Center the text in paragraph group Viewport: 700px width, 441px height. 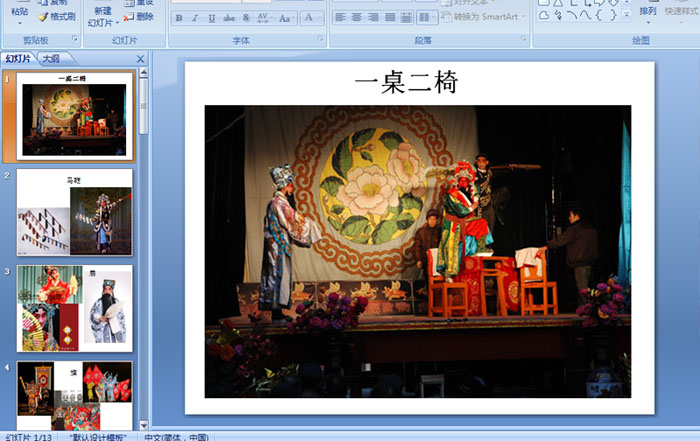point(357,17)
